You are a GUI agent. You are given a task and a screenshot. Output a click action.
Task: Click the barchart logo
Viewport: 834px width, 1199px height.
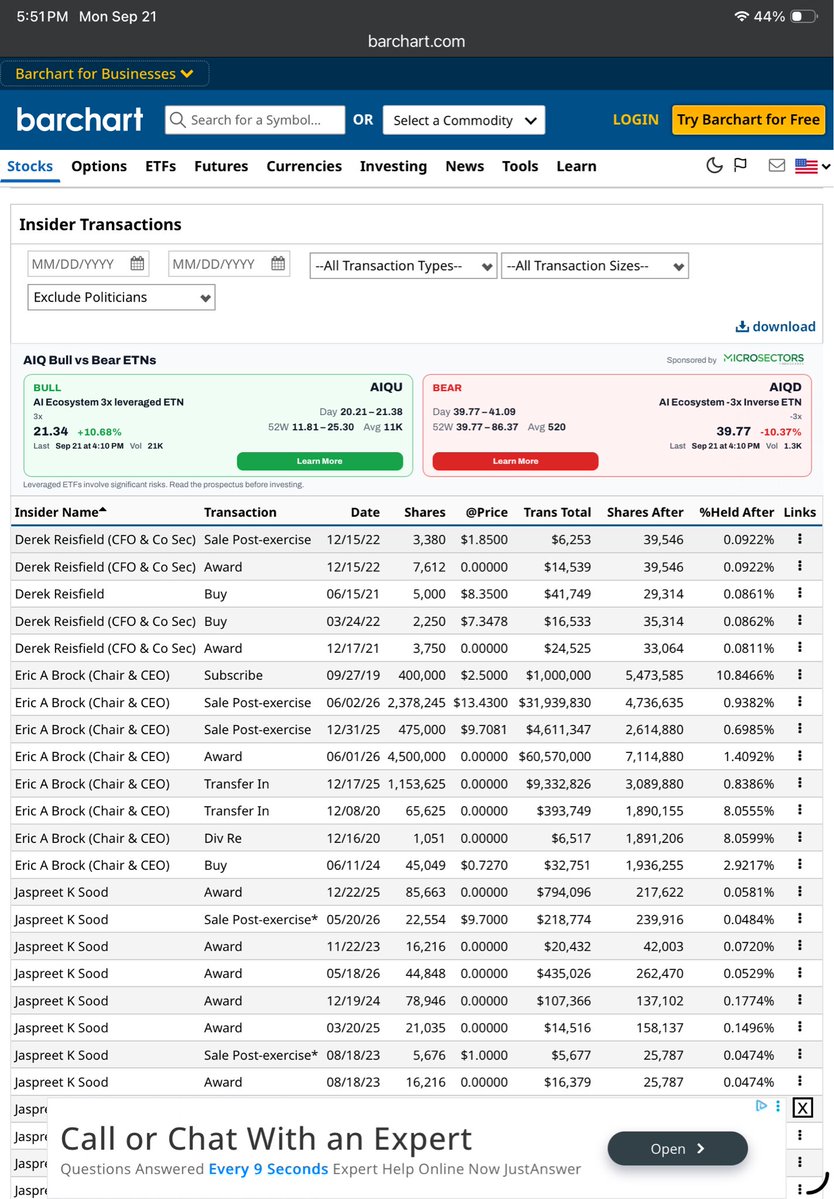80,119
